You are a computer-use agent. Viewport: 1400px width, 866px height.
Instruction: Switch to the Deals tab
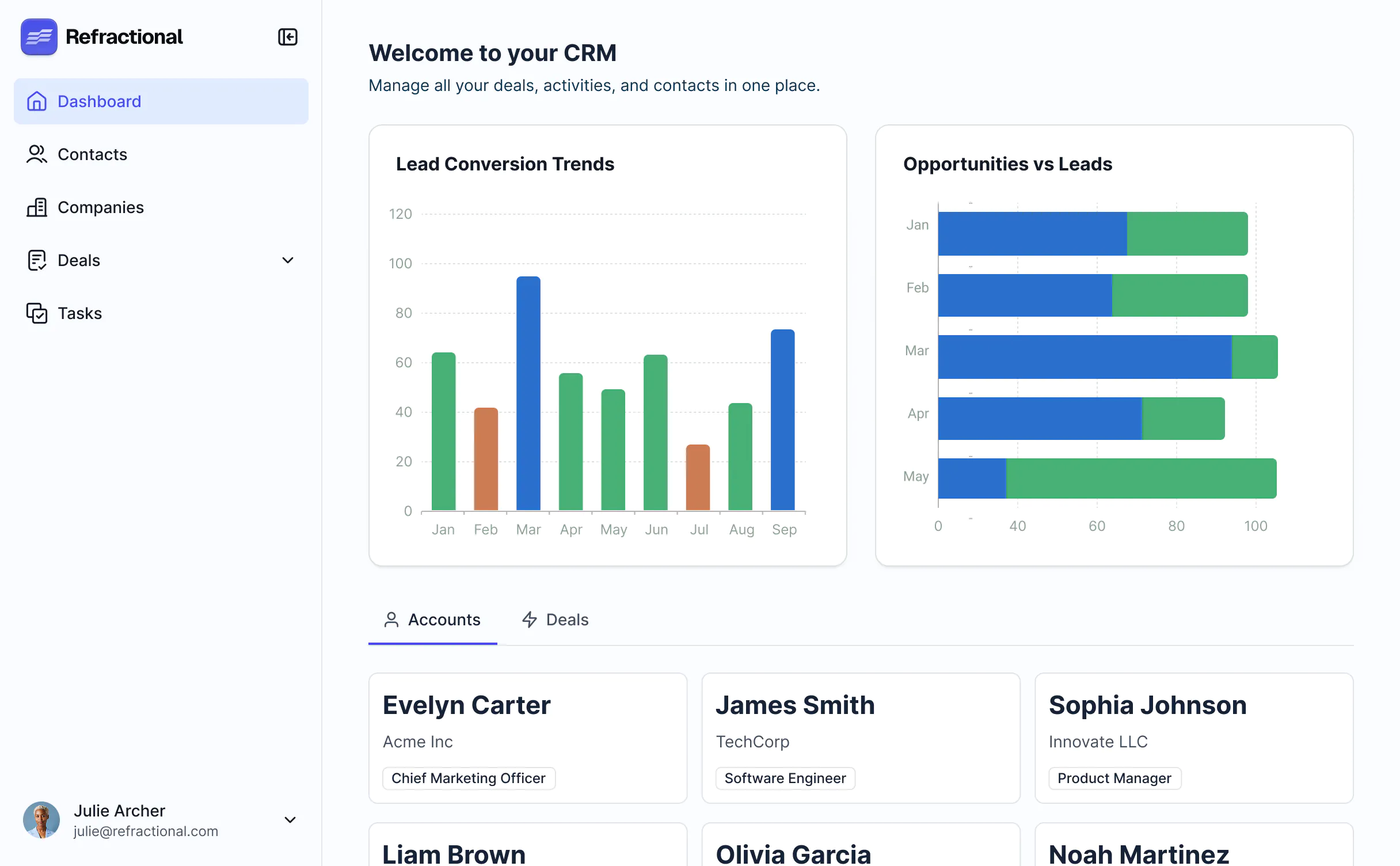pyautogui.click(x=556, y=620)
